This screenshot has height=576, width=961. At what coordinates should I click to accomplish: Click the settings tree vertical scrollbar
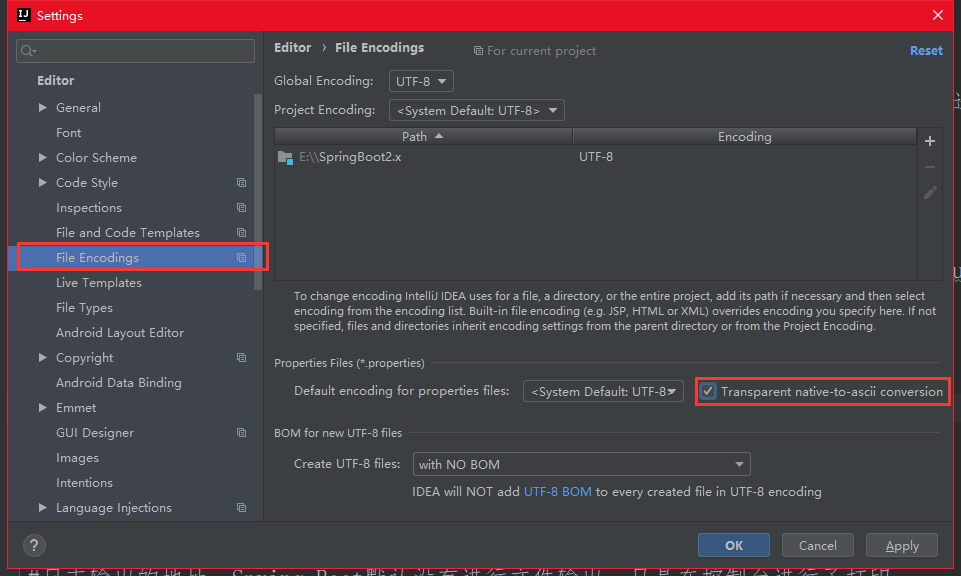[x=258, y=192]
